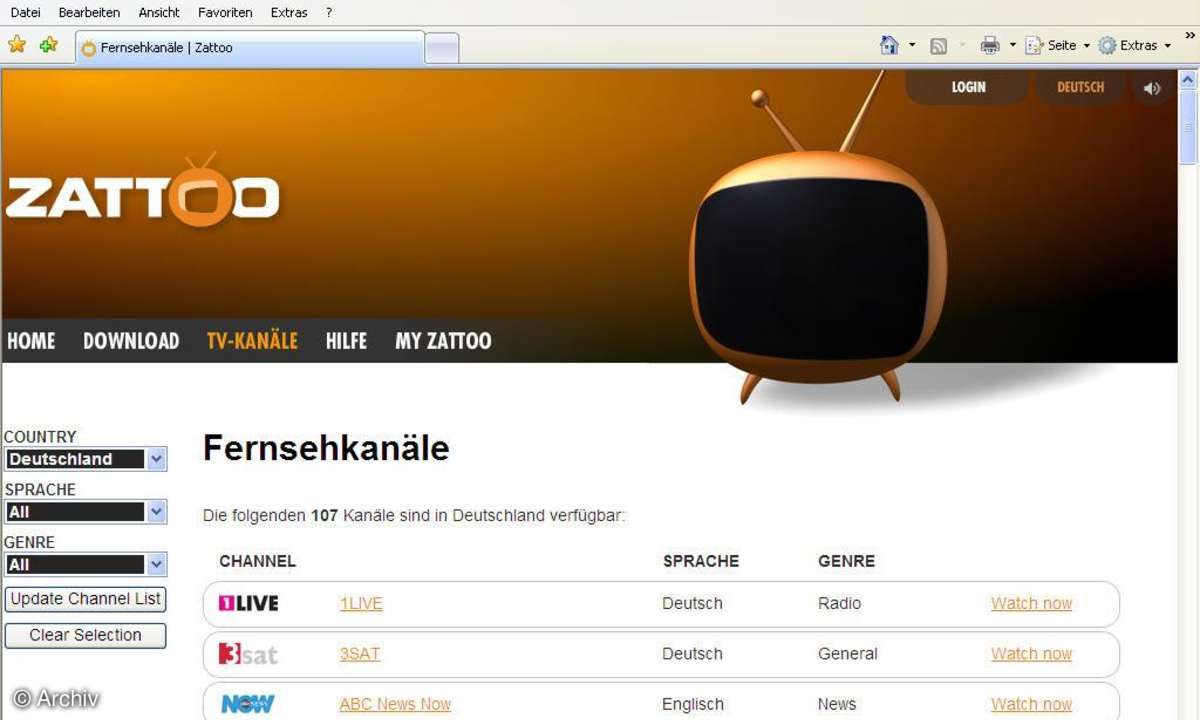Image resolution: width=1200 pixels, height=720 pixels.
Task: Click the Englisch language cell
Action: [x=693, y=704]
